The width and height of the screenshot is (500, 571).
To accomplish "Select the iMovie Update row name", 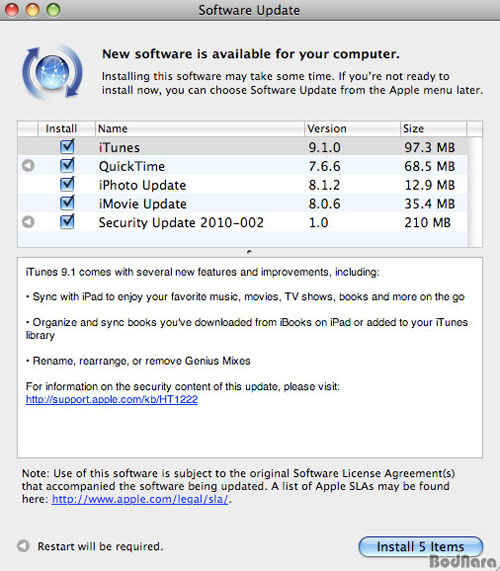I will coord(143,204).
